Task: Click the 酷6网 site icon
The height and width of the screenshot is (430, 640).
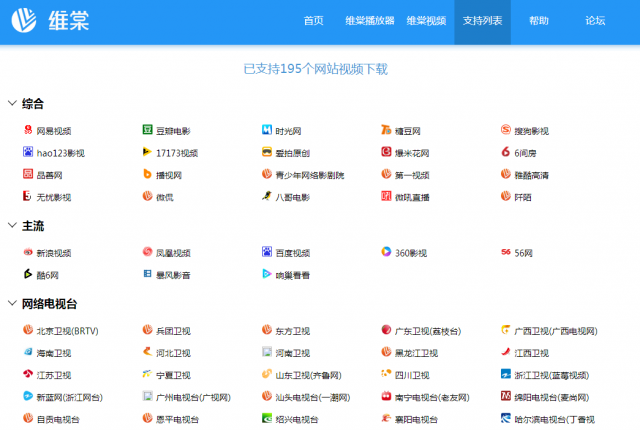Action: [28, 274]
